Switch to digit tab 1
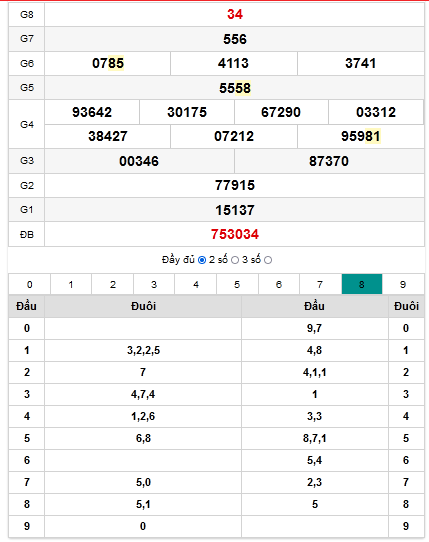The width and height of the screenshot is (429, 542). pyautogui.click(x=71, y=284)
